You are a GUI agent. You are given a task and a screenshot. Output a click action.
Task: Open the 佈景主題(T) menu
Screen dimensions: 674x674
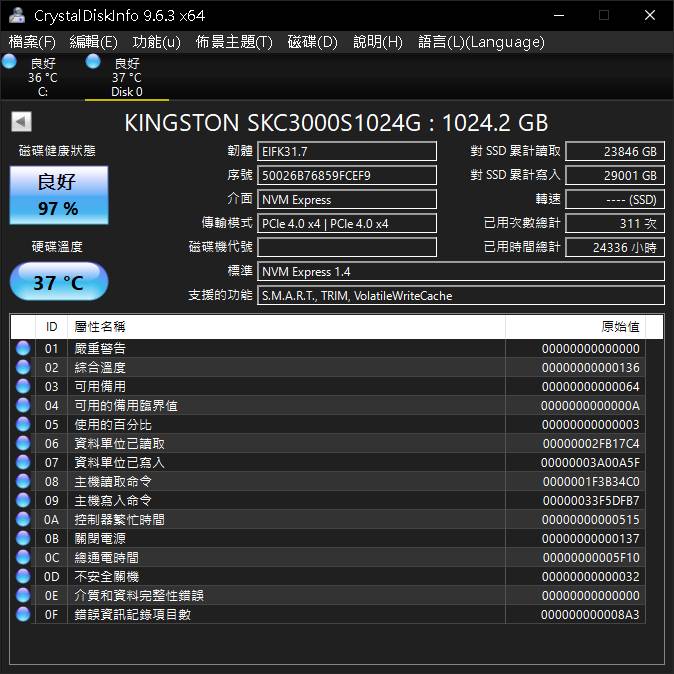coord(234,42)
